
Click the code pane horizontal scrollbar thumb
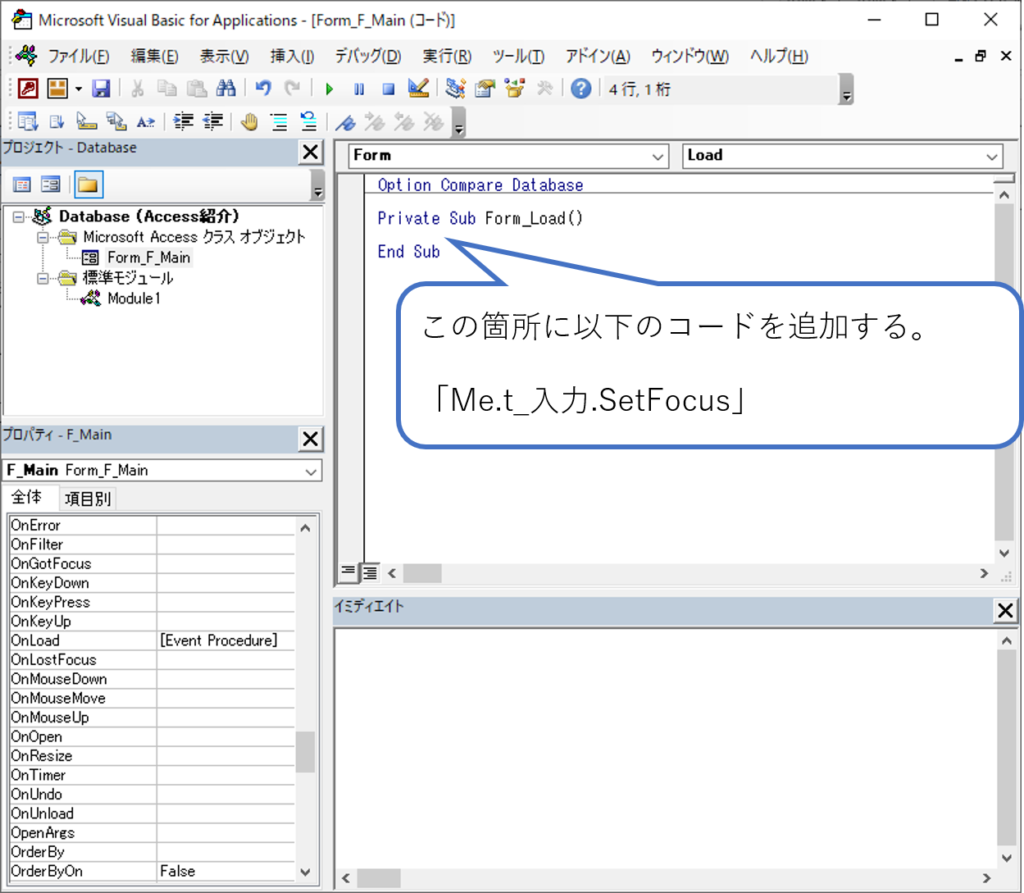click(422, 574)
